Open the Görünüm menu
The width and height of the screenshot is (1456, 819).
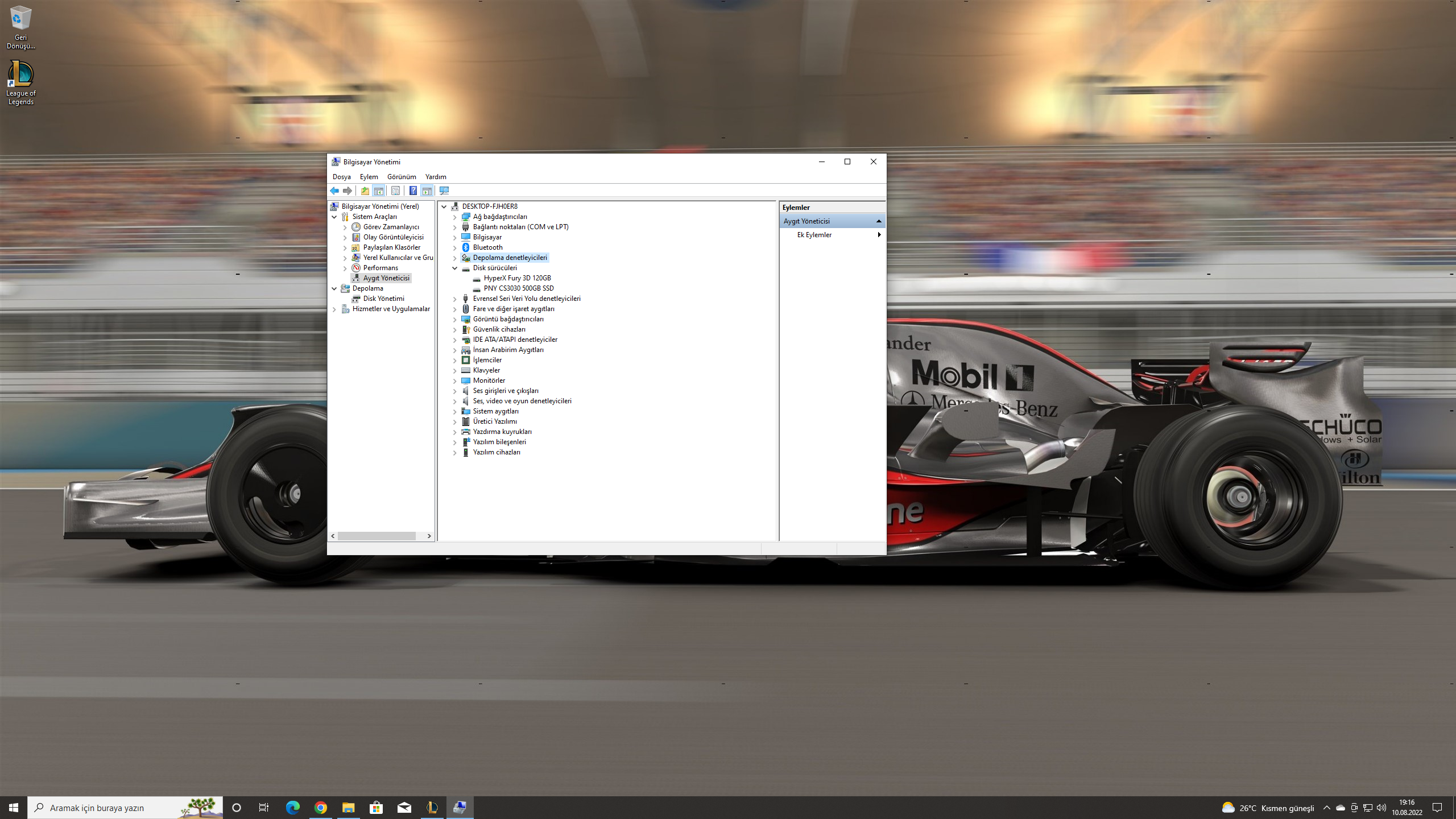[402, 177]
